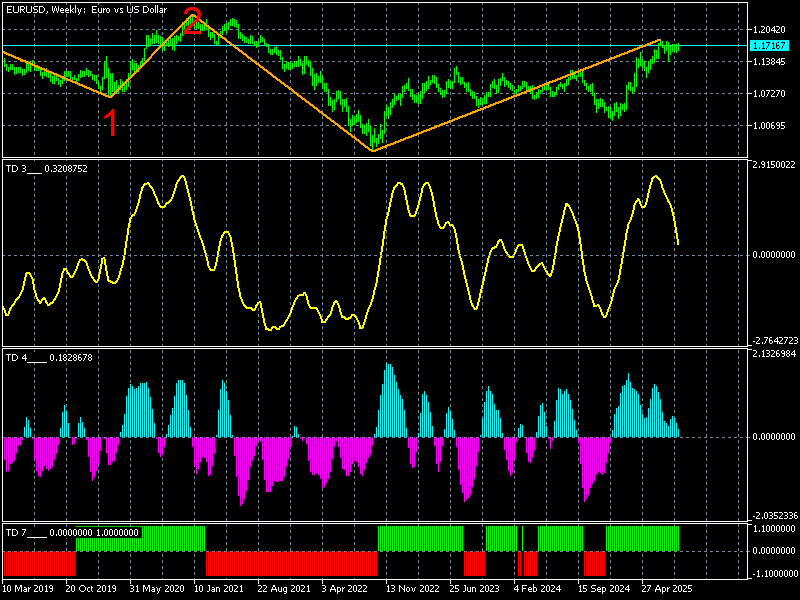Image resolution: width=800 pixels, height=600 pixels.
Task: Click the date label '31 May 2020'
Action: [157, 589]
